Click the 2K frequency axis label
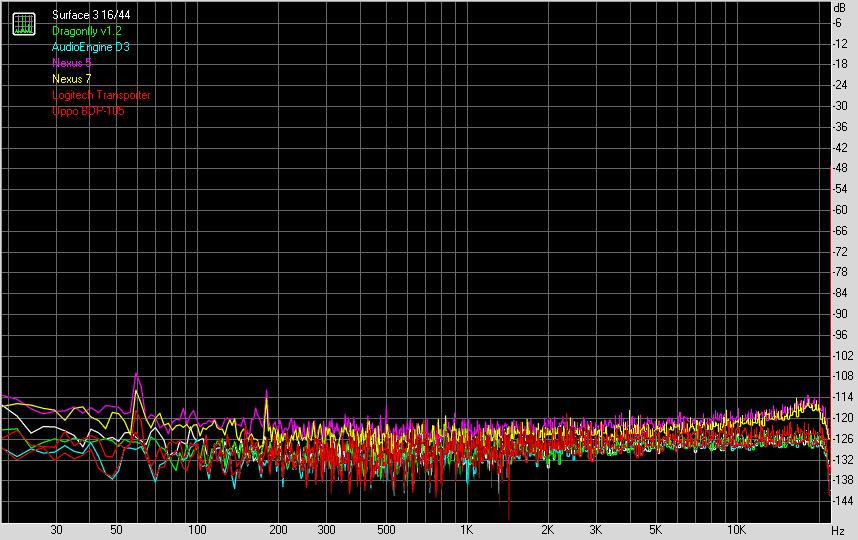 (x=547, y=530)
